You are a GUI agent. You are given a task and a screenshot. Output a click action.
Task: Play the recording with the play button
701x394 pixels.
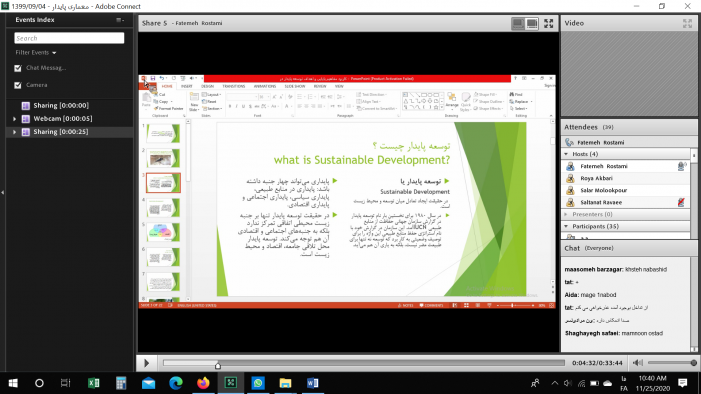(146, 363)
